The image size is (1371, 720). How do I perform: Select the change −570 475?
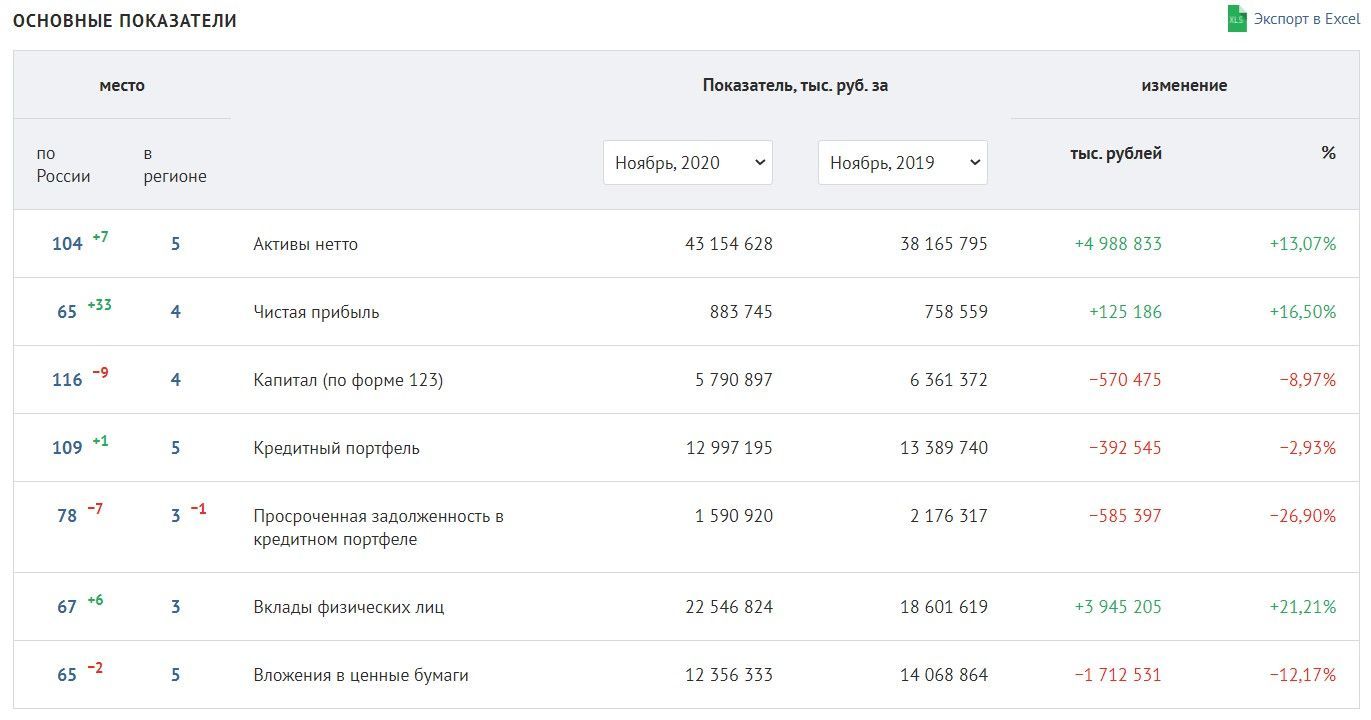(1125, 380)
